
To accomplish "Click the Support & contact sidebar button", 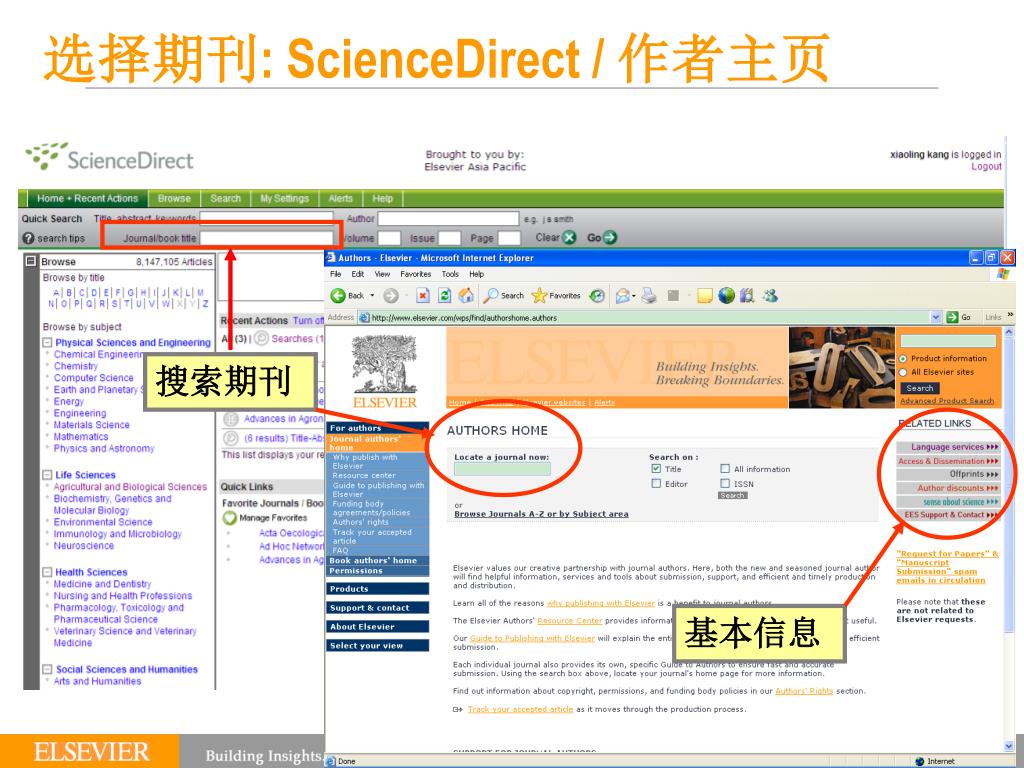I will click(x=377, y=608).
